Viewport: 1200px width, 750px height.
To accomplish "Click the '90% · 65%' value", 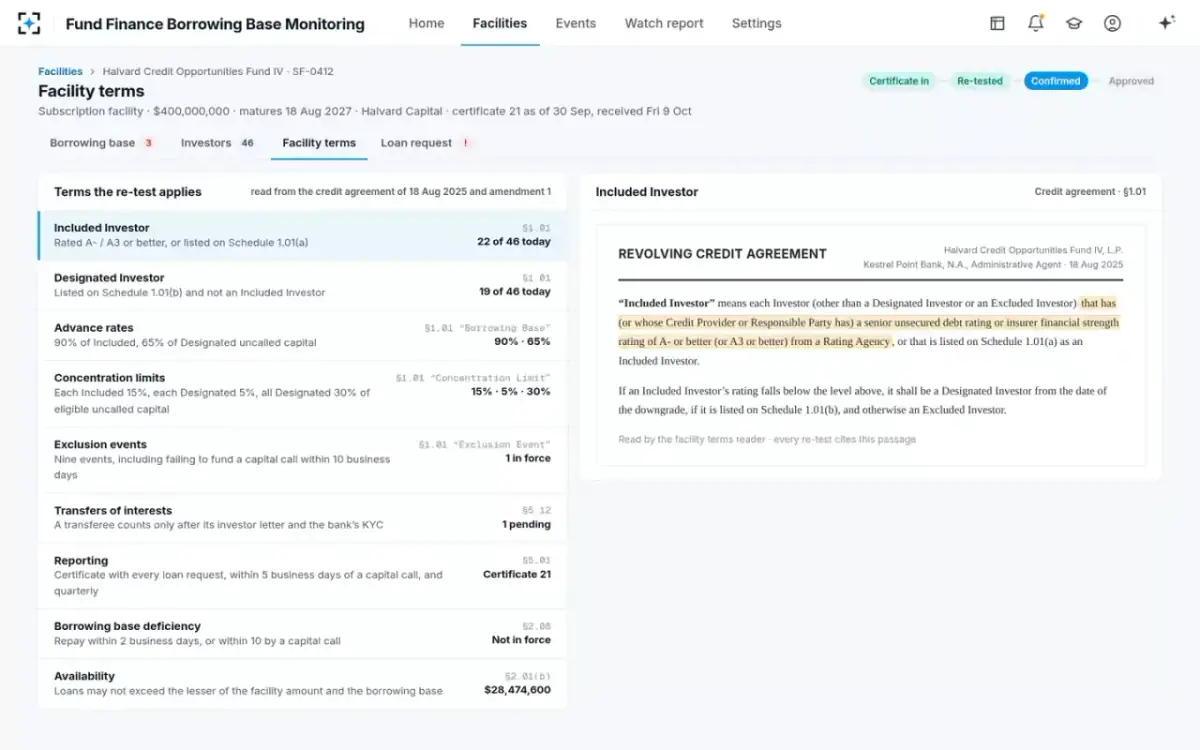I will (x=522, y=342).
